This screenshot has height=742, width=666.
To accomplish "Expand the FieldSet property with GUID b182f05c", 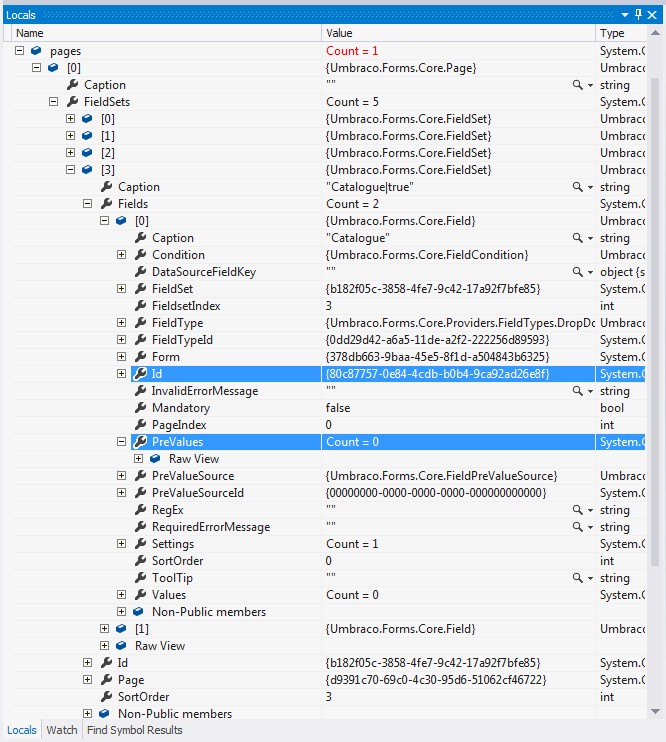I will point(122,289).
